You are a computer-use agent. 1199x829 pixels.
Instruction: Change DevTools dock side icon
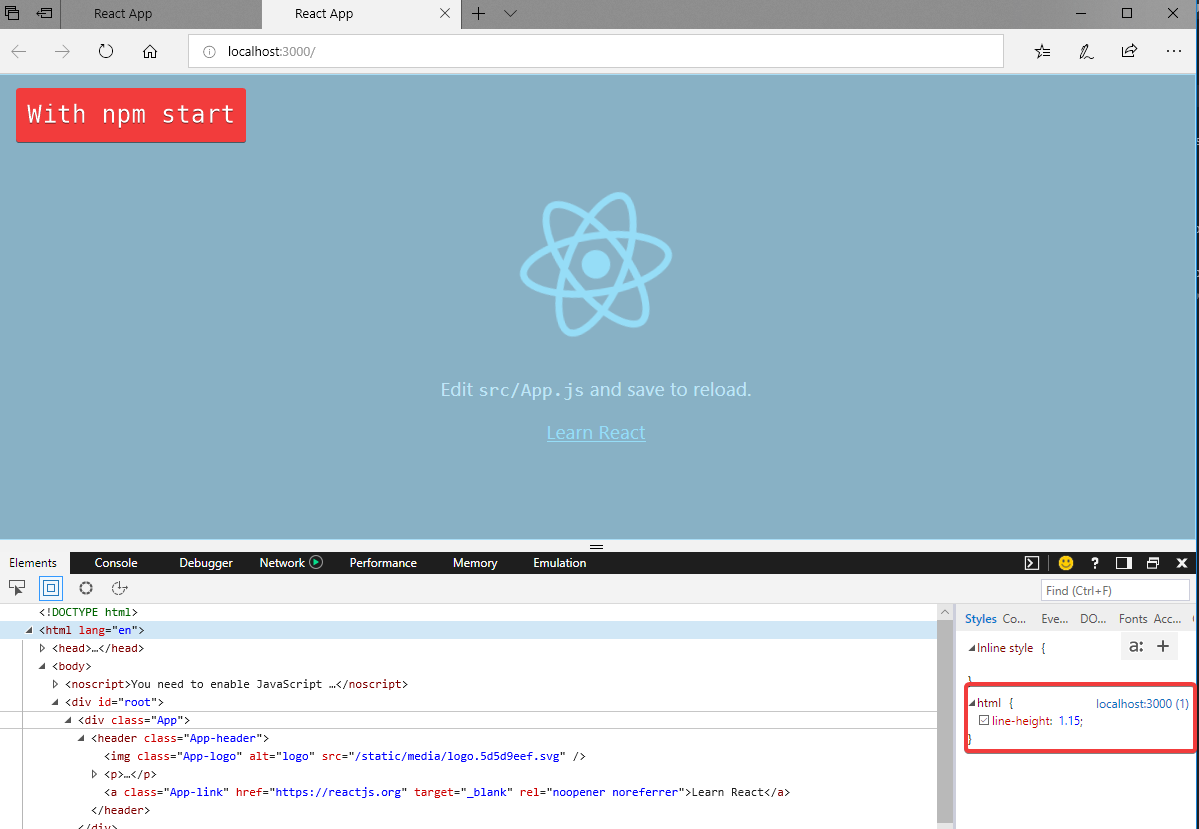pos(1123,563)
